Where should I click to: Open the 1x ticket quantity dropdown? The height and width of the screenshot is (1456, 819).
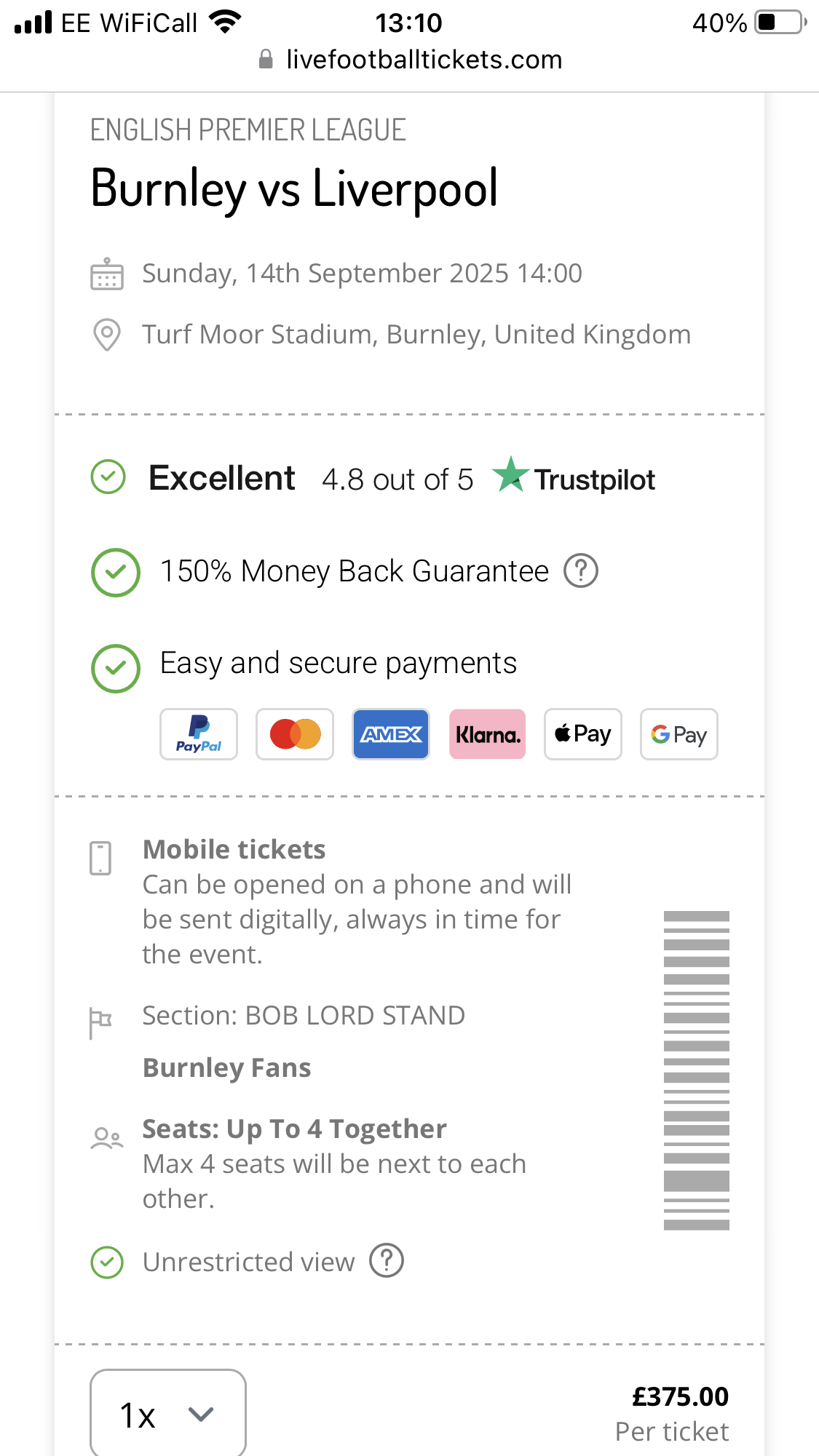pyautogui.click(x=167, y=1415)
